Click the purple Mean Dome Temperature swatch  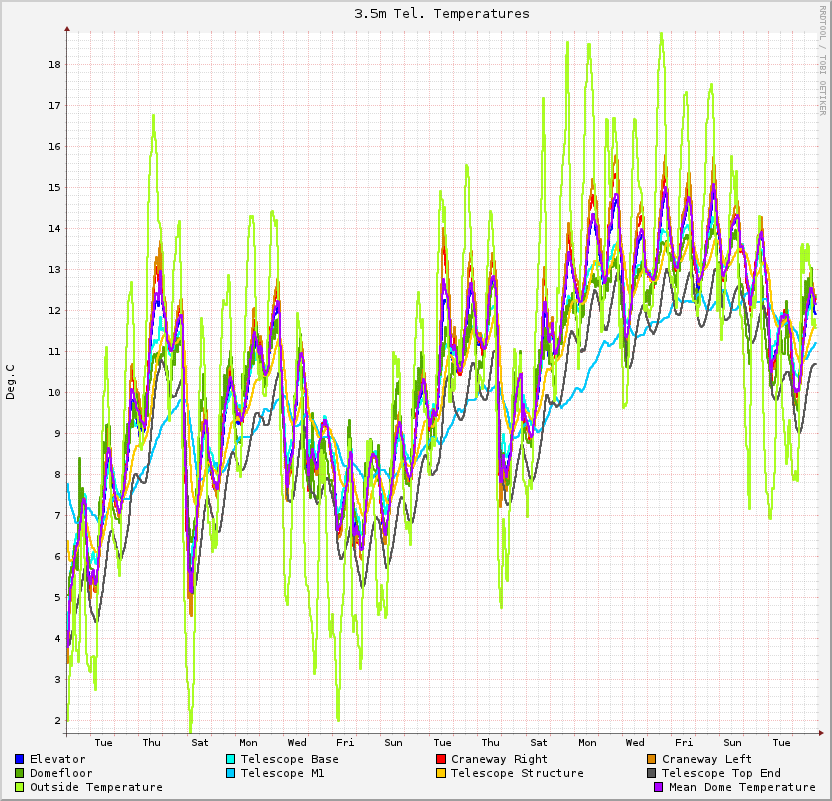659,787
